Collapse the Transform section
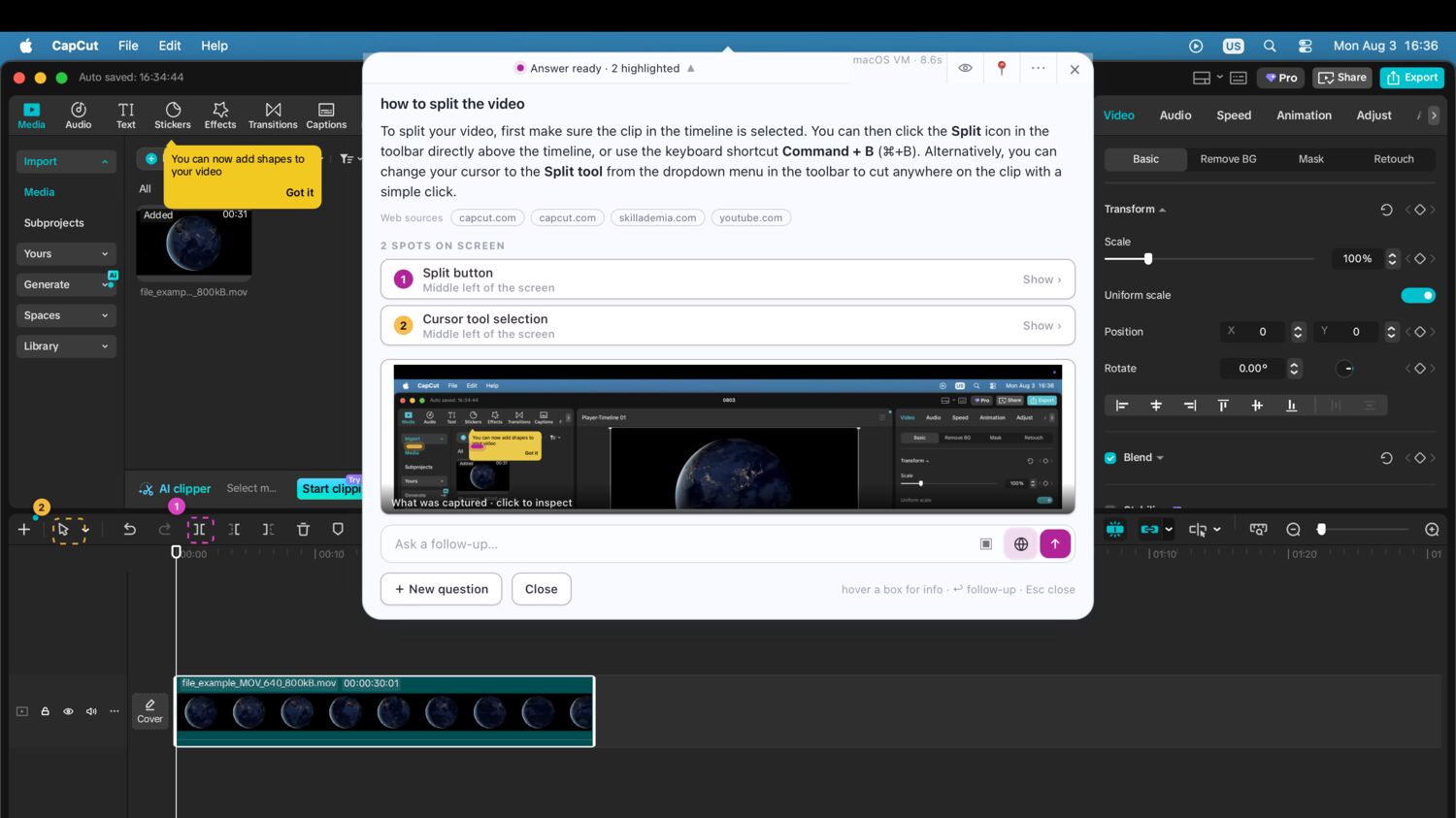Image resolution: width=1456 pixels, height=818 pixels. click(x=1162, y=211)
